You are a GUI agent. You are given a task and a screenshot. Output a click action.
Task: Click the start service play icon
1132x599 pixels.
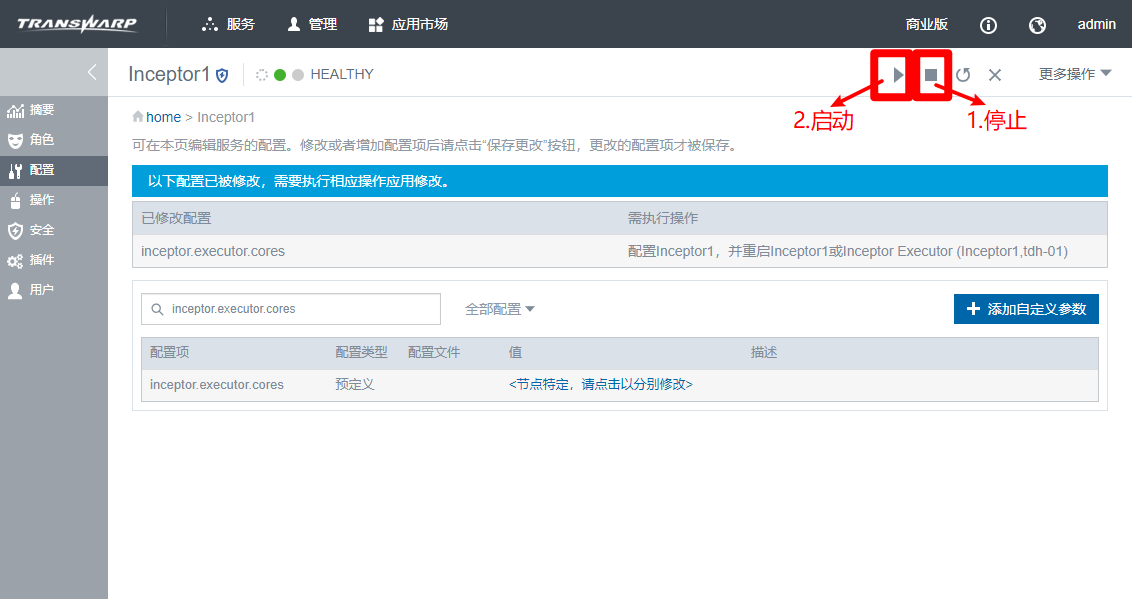(895, 74)
